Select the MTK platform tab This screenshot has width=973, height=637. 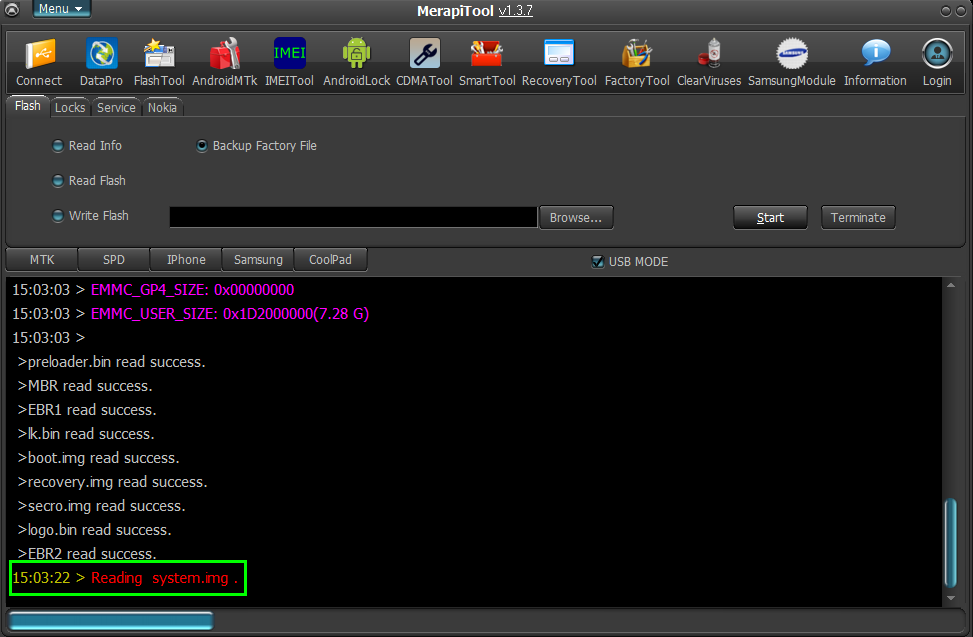point(42,260)
